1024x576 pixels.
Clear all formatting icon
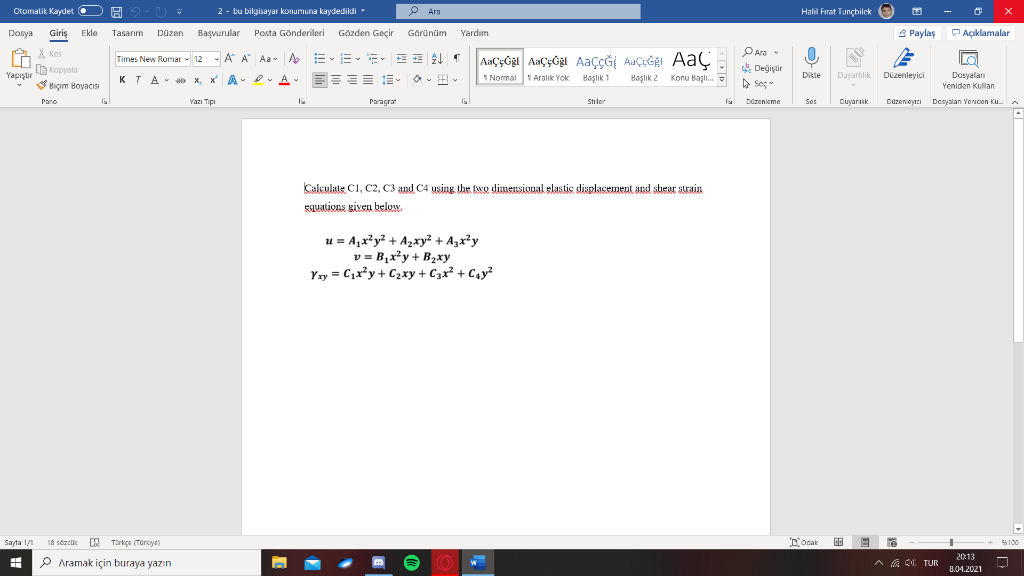294,59
